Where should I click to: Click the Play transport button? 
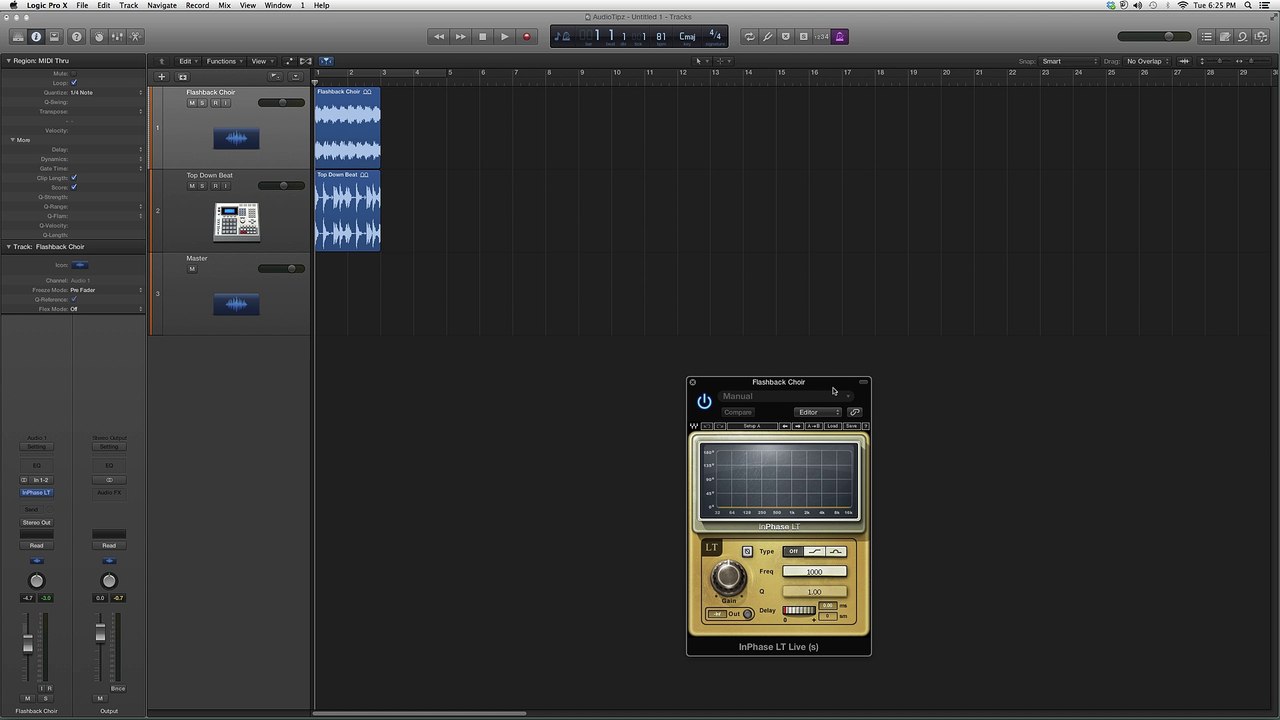(504, 37)
